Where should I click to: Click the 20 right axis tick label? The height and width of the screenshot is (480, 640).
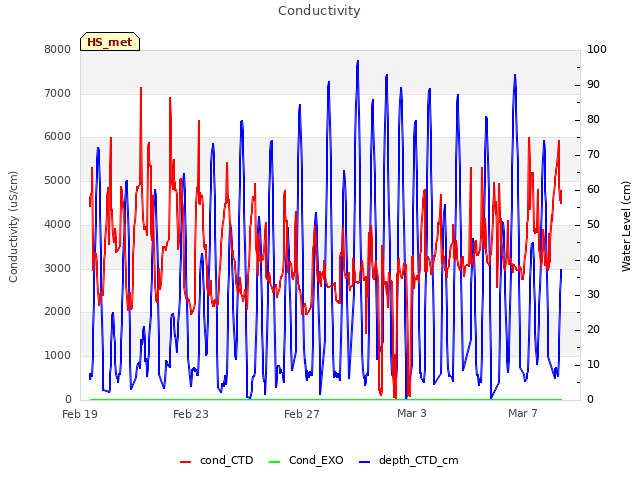point(593,329)
